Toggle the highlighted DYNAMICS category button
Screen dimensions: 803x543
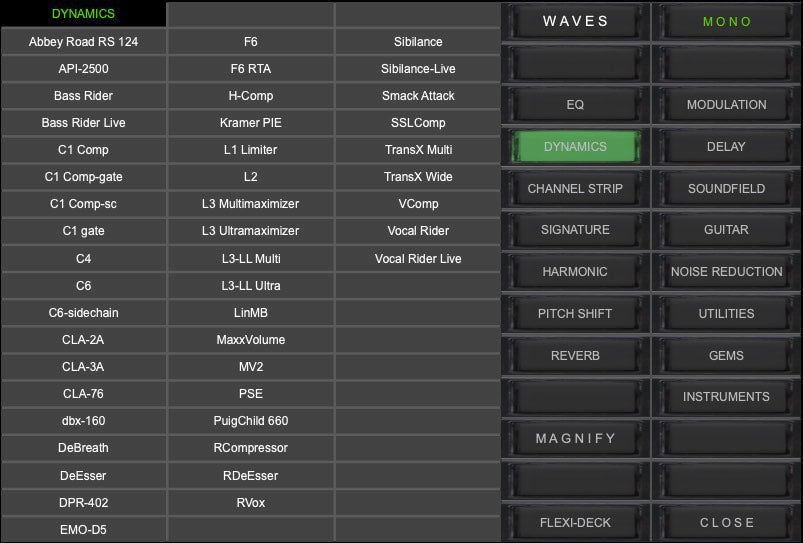575,147
